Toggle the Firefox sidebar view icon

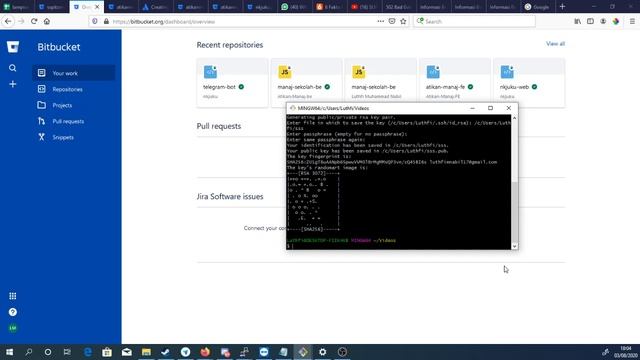point(590,21)
